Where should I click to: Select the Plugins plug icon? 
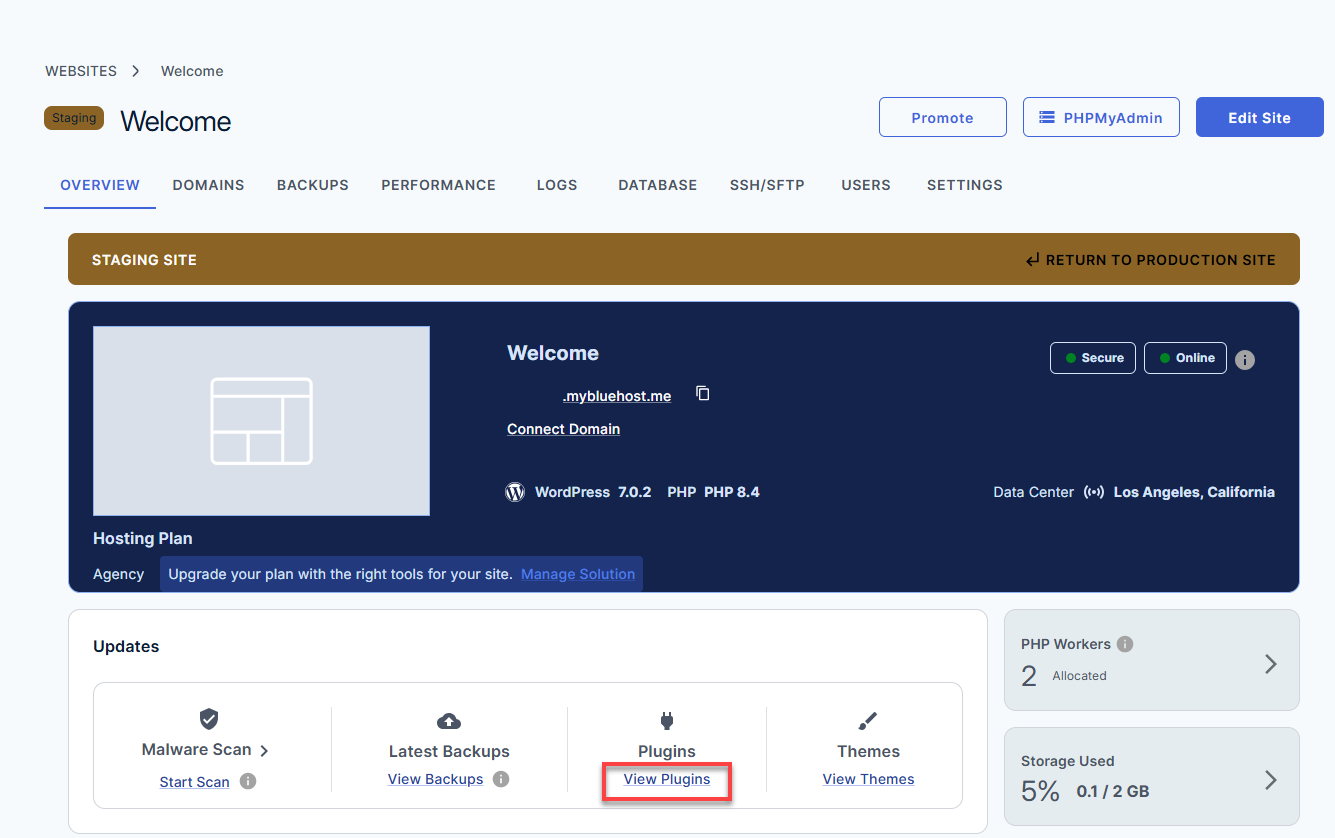click(x=667, y=720)
